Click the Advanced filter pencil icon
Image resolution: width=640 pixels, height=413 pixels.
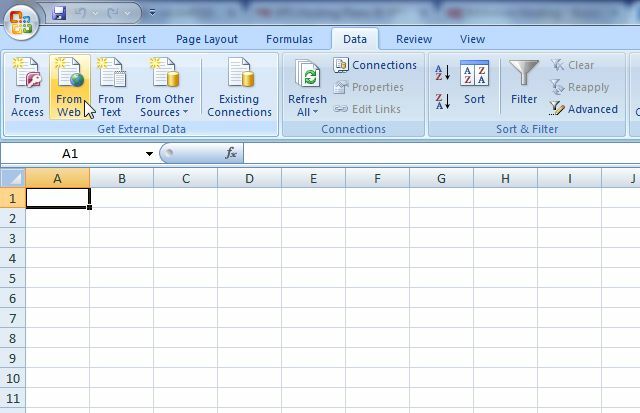point(557,109)
